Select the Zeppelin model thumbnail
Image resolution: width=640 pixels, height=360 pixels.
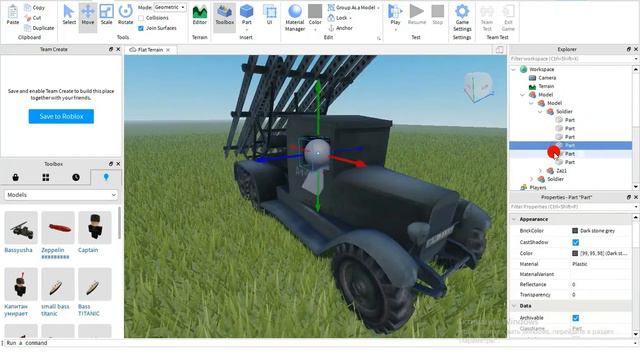point(58,228)
